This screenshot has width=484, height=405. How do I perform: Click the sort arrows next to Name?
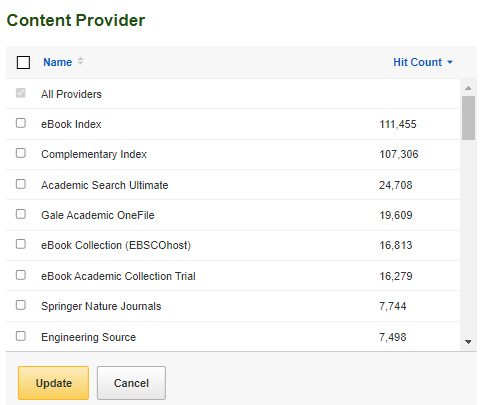point(80,61)
